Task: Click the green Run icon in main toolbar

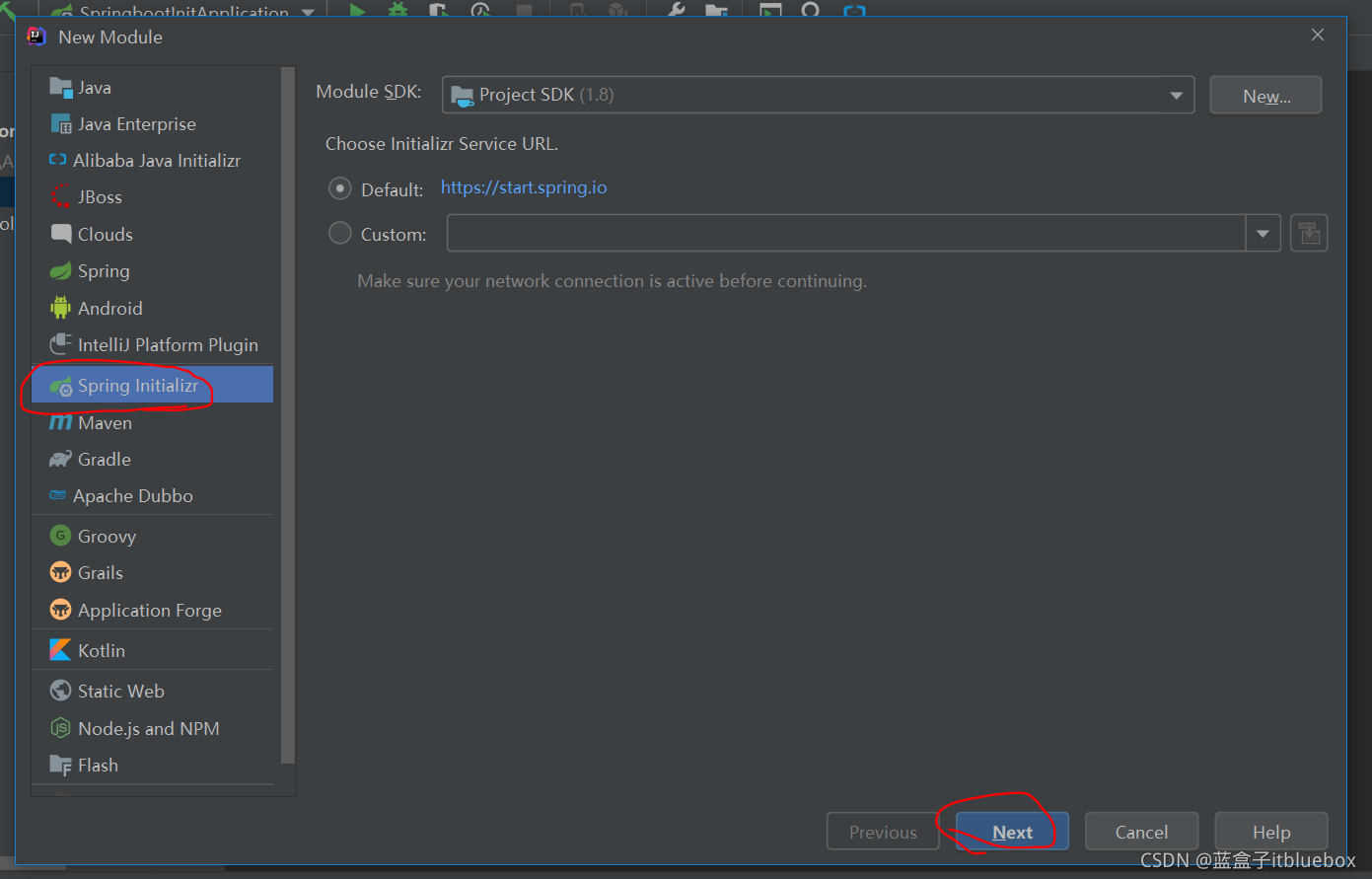Action: [357, 10]
